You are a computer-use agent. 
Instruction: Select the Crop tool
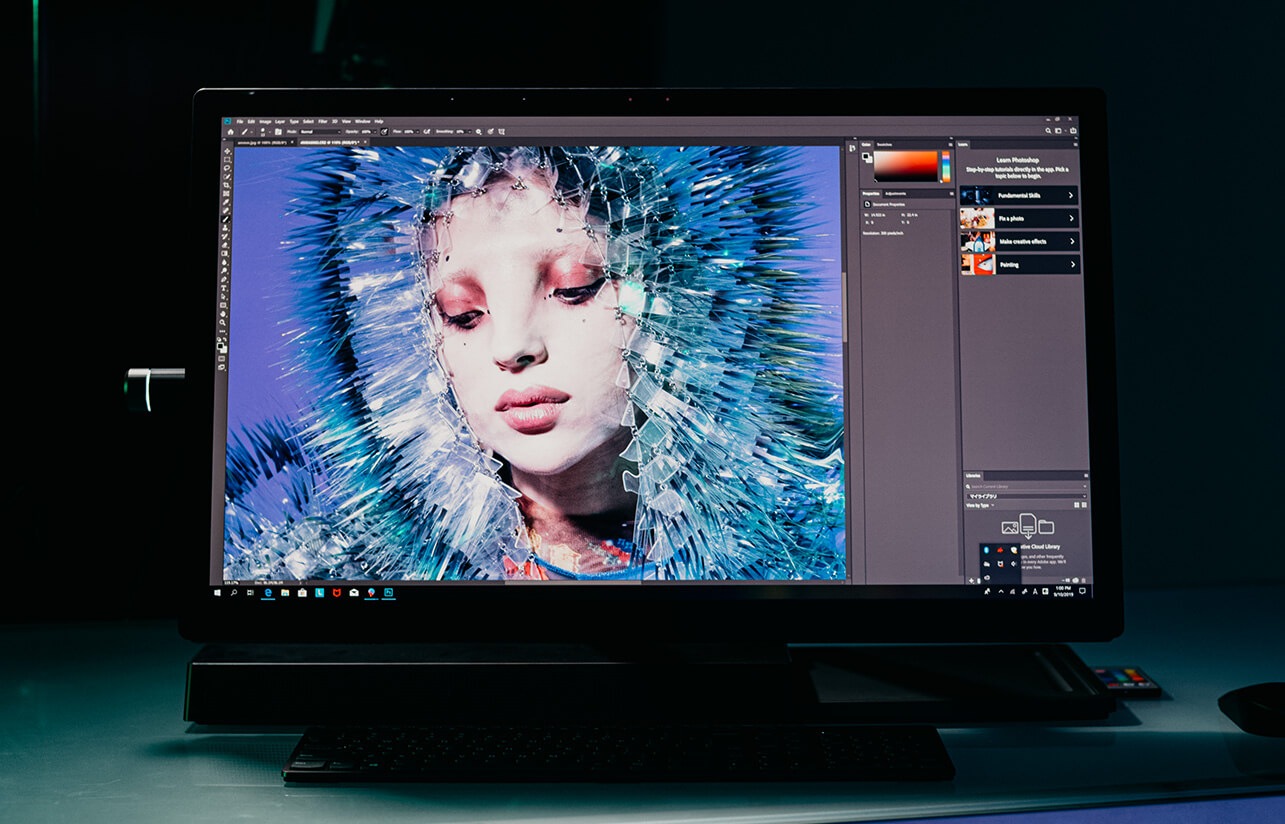(226, 183)
